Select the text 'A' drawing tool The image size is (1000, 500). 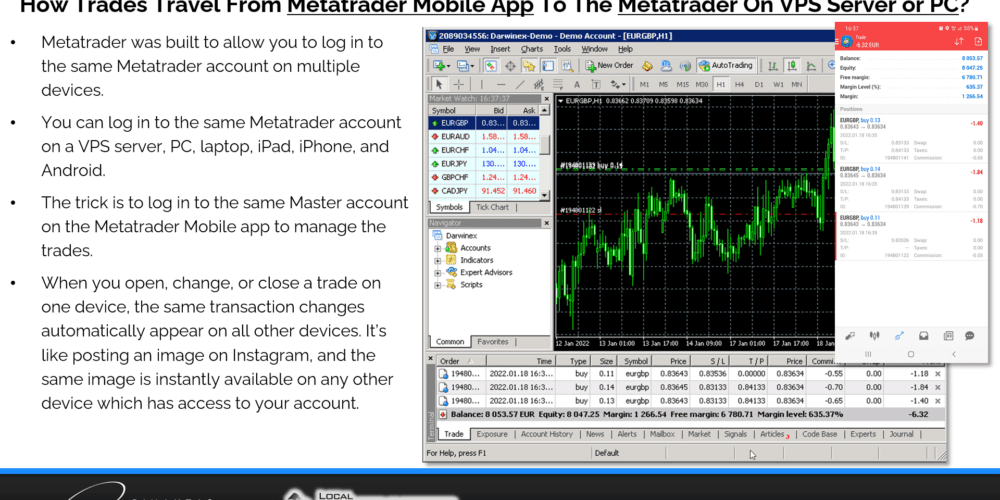(577, 84)
